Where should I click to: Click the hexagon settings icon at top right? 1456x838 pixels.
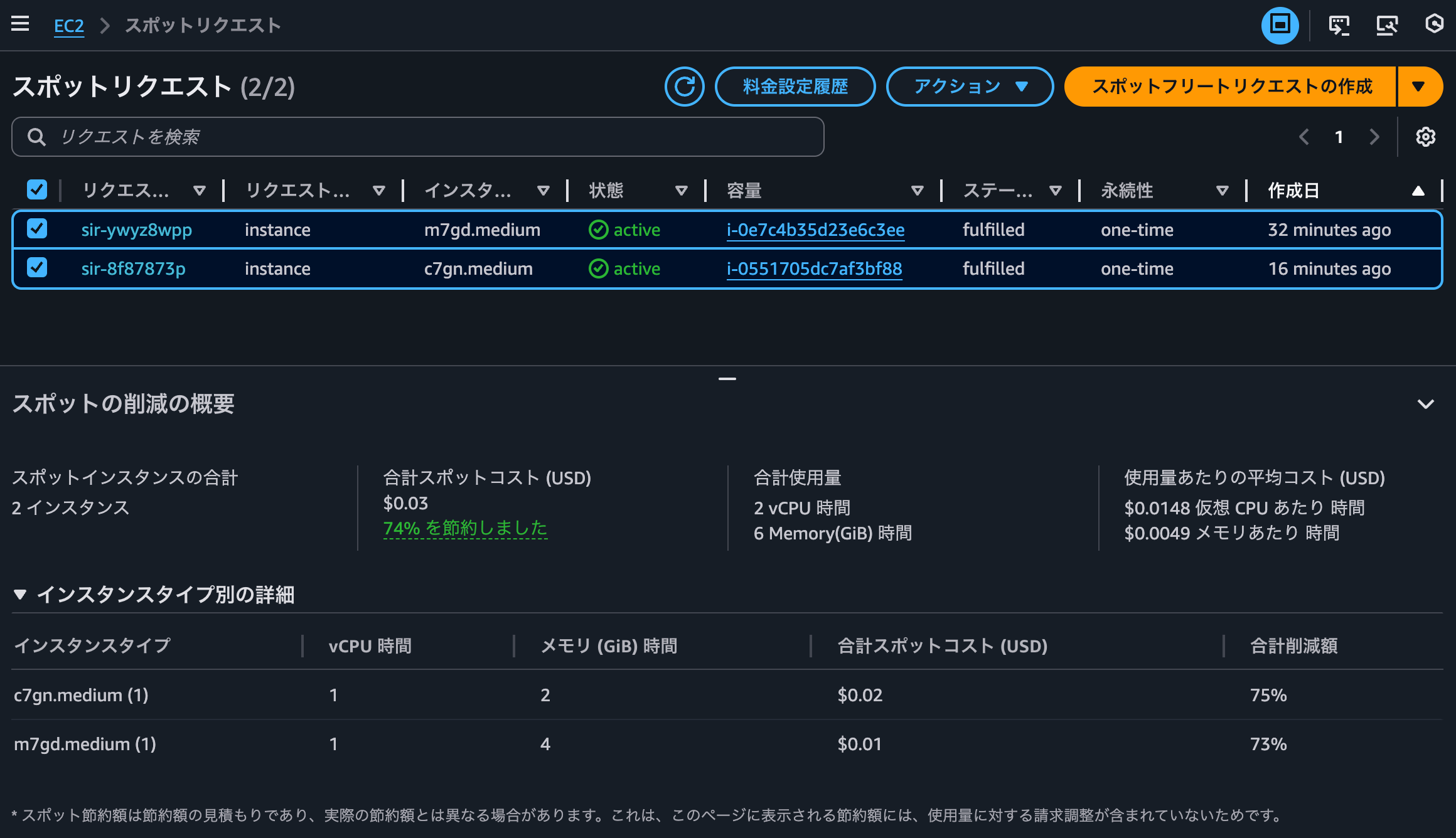click(x=1434, y=24)
